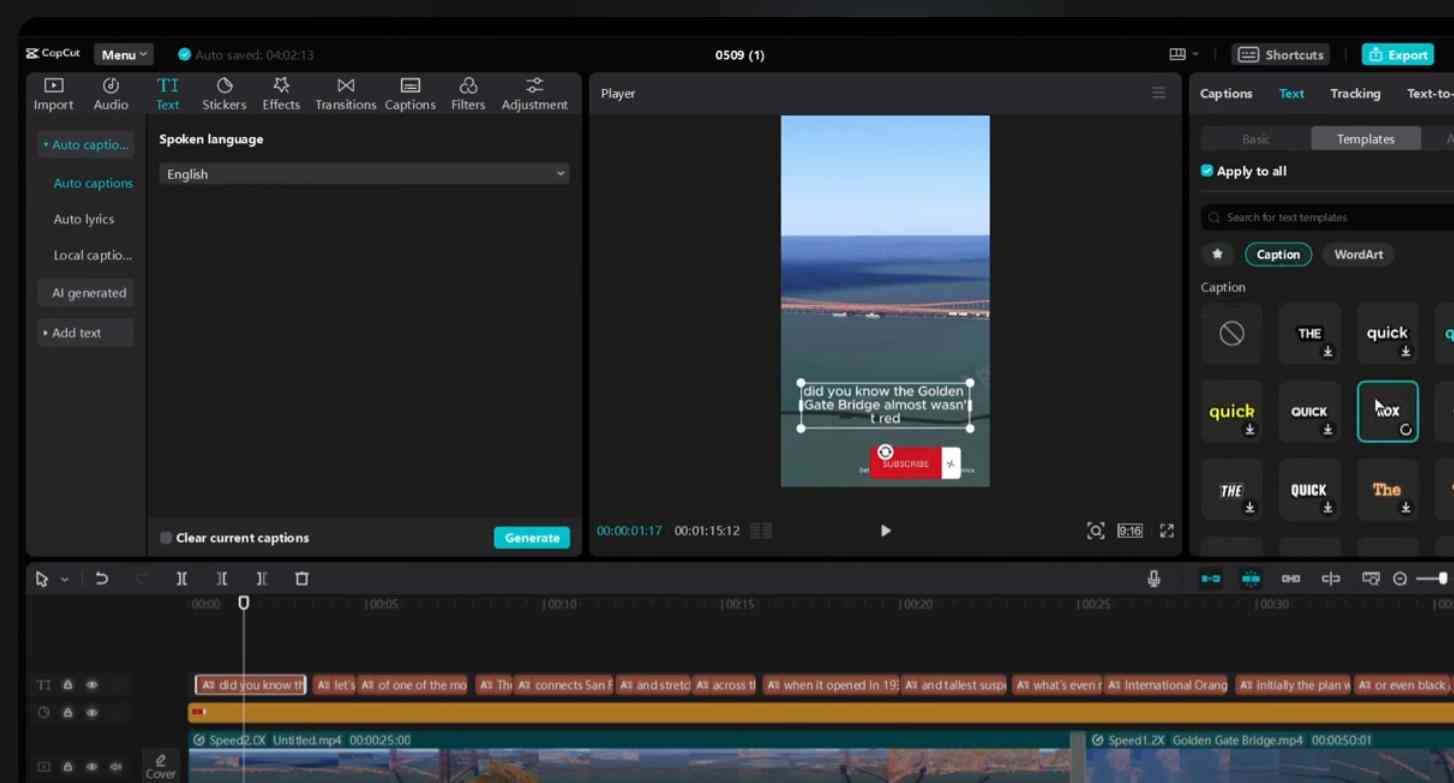
Task: Open the Filters tab
Action: pos(468,94)
